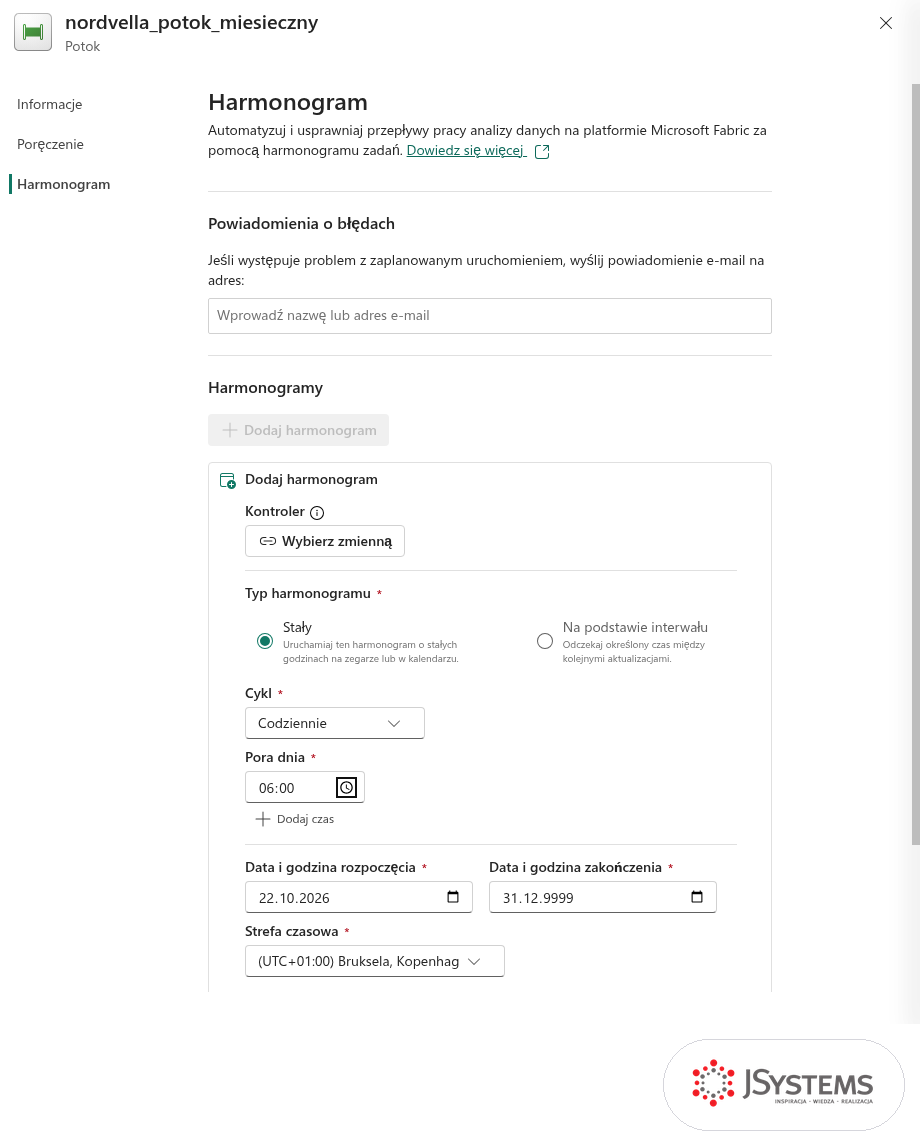Screen dimensions: 920x1146
Task: Open the external link icon after Dowiedz się więcej
Action: click(542, 151)
